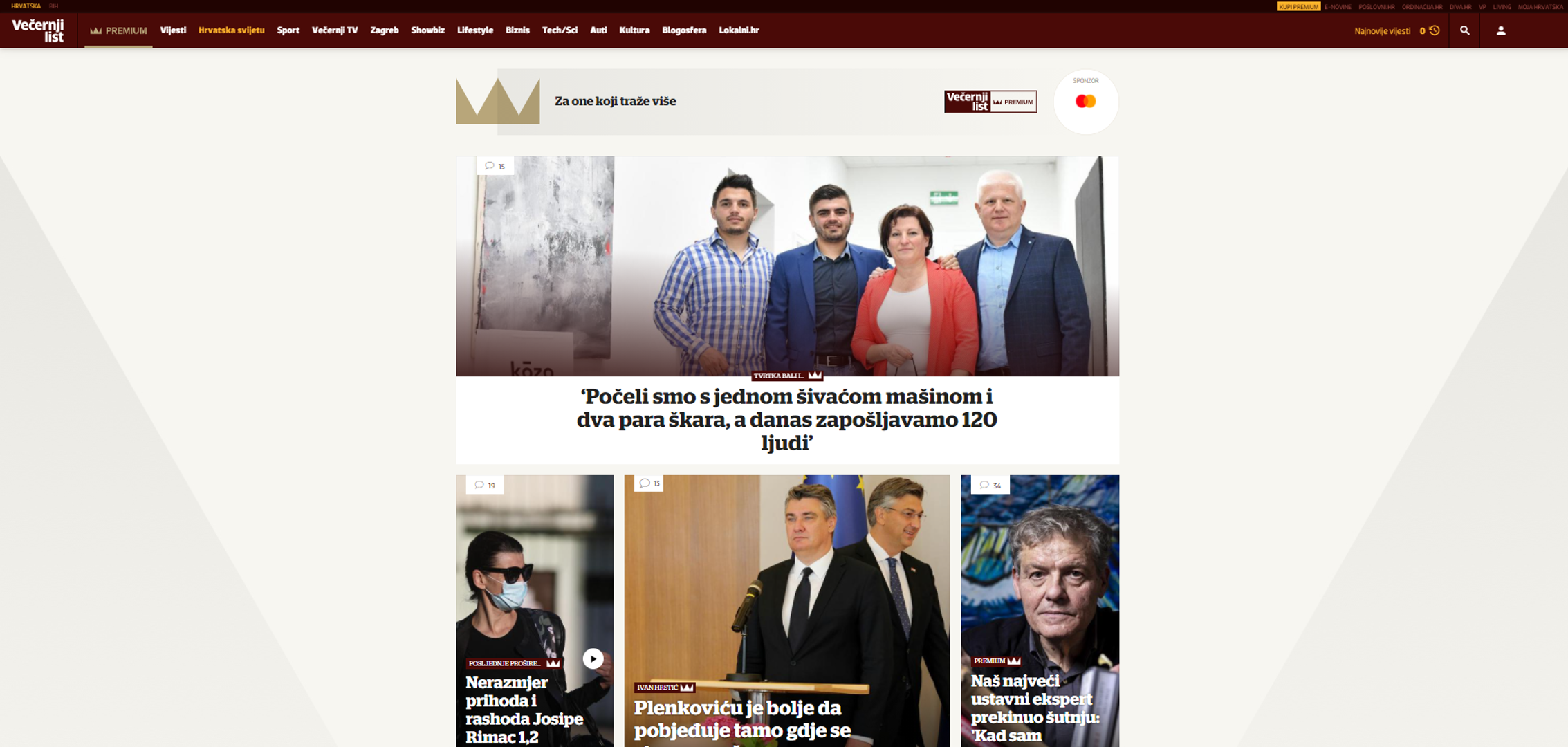1568x747 pixels.
Task: Open the 'Počeli smo s jednom šivaćom mašinom' headline
Action: click(787, 419)
